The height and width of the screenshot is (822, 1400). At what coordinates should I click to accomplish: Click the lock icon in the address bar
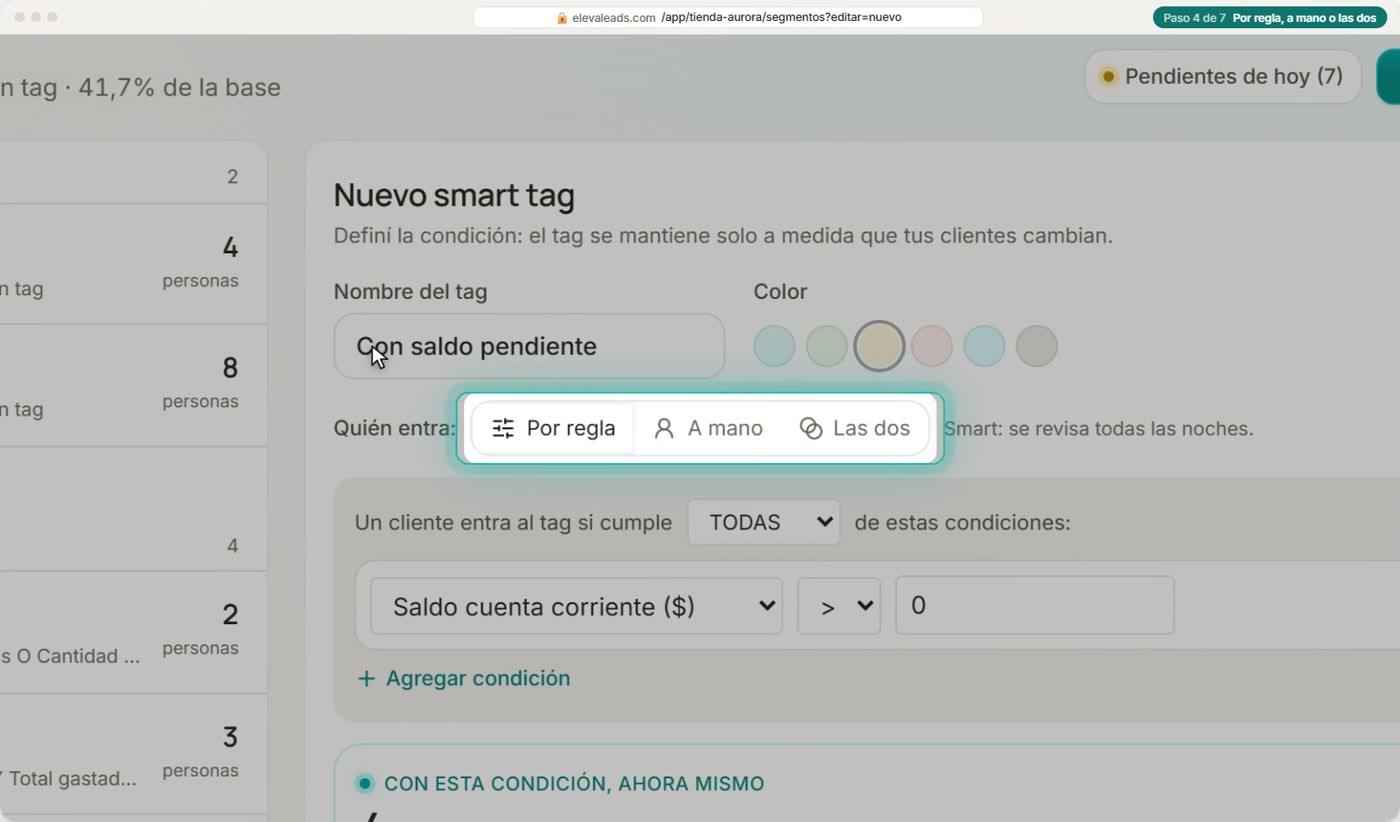pos(562,17)
